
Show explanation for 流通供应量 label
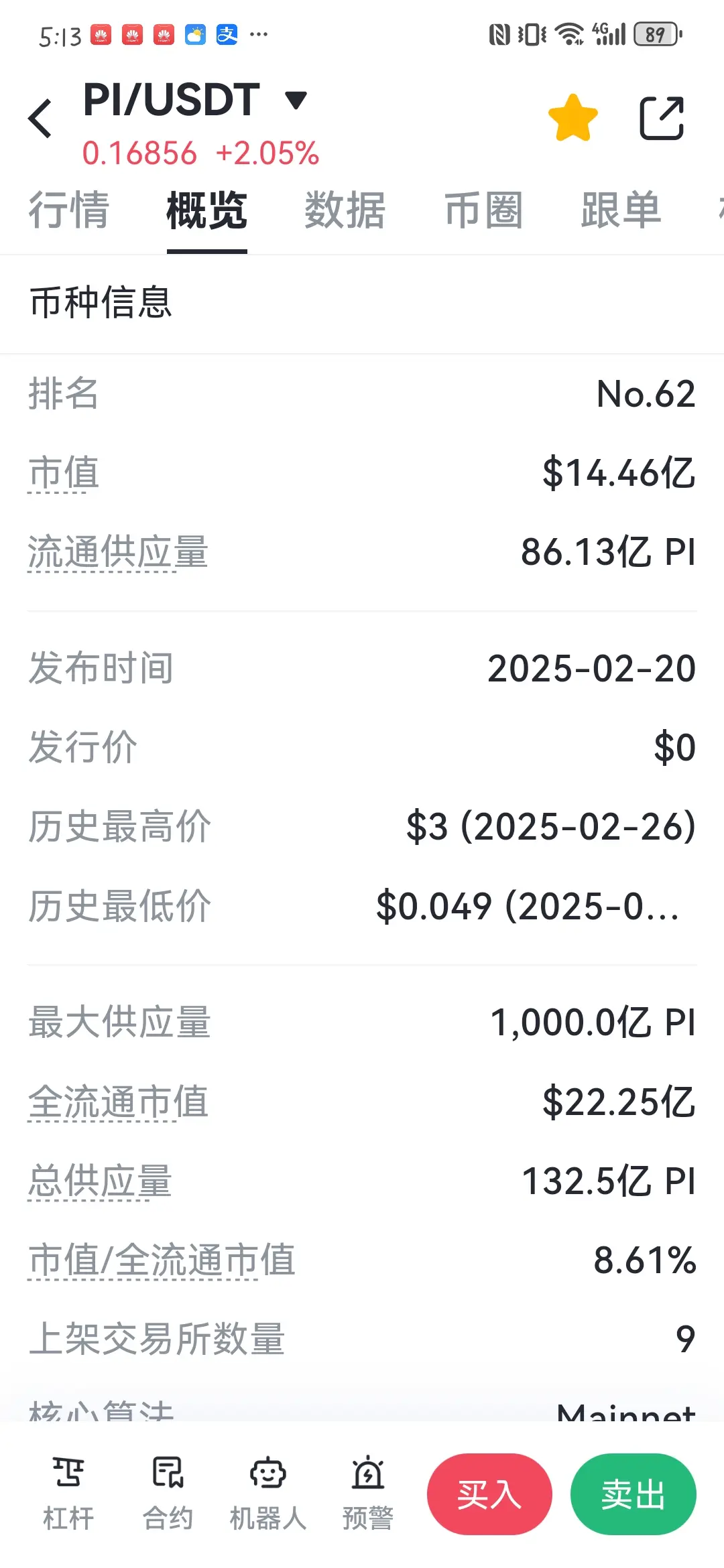pos(118,553)
